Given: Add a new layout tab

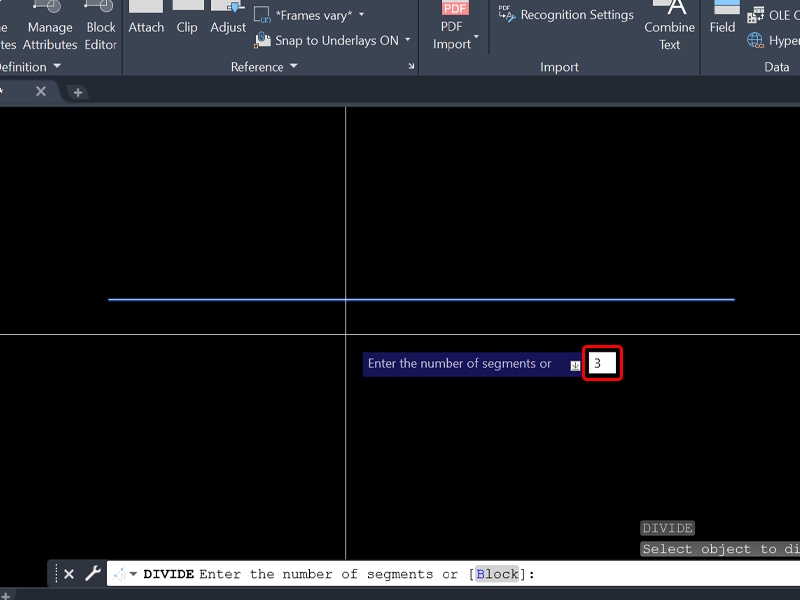Looking at the screenshot, I should [6, 595].
